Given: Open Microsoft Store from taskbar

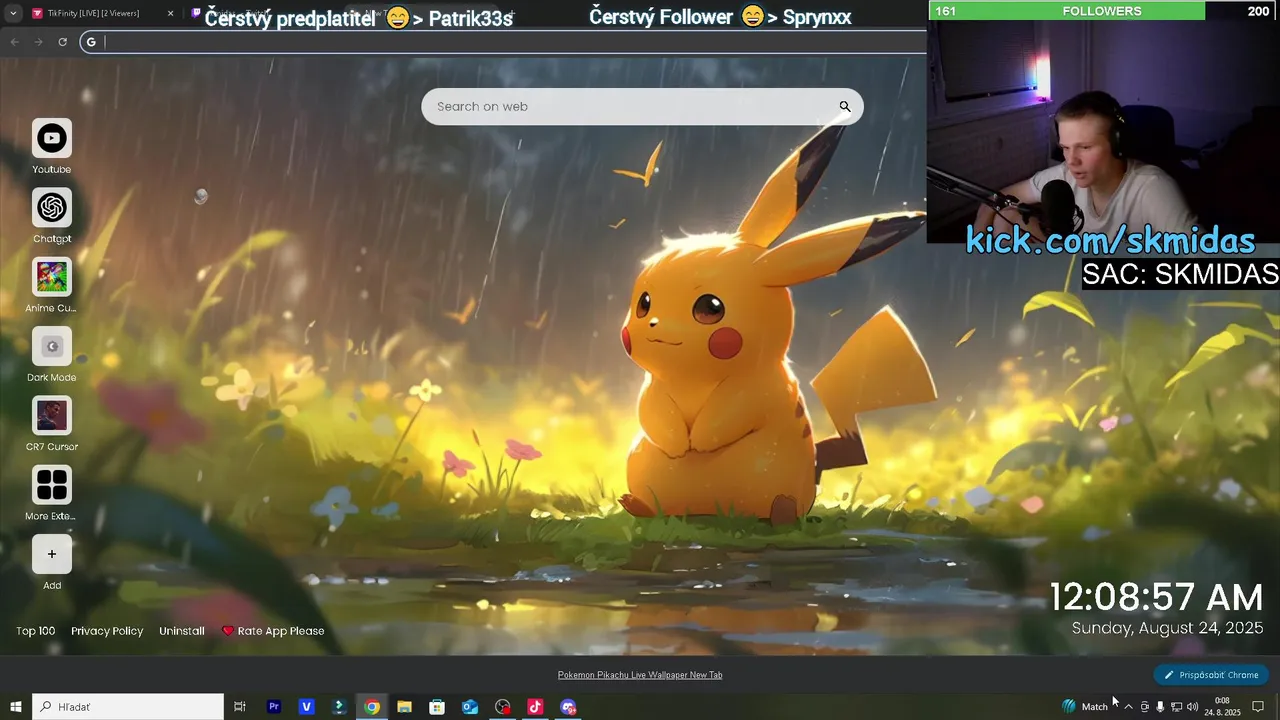Looking at the screenshot, I should 437,707.
